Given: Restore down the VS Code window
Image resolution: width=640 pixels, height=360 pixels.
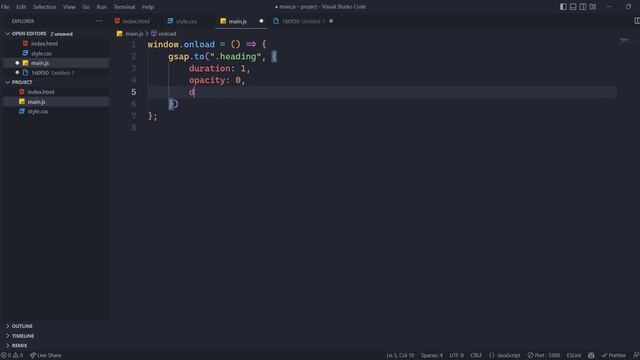Looking at the screenshot, I should pos(628,7).
